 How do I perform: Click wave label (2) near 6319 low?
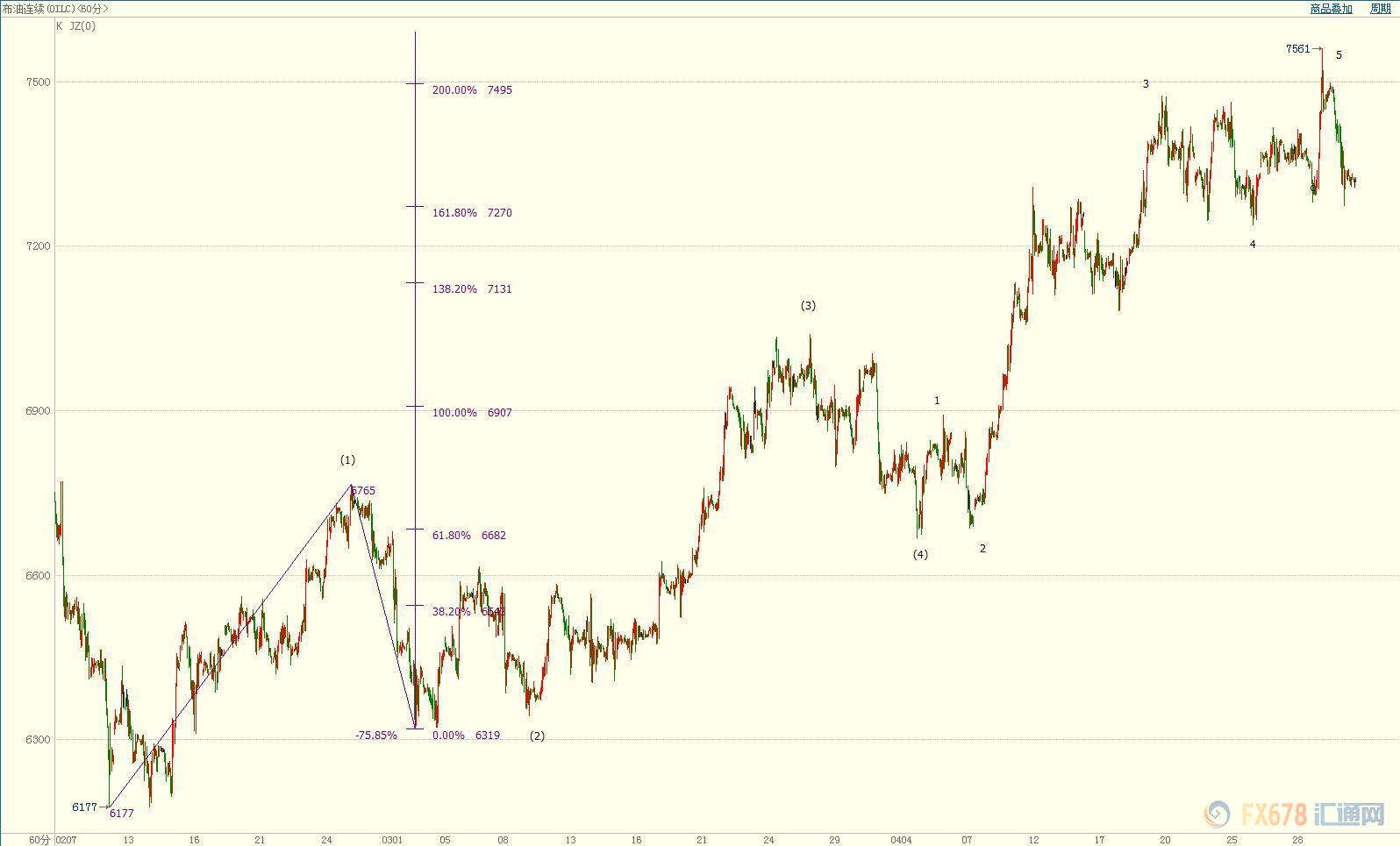point(537,736)
